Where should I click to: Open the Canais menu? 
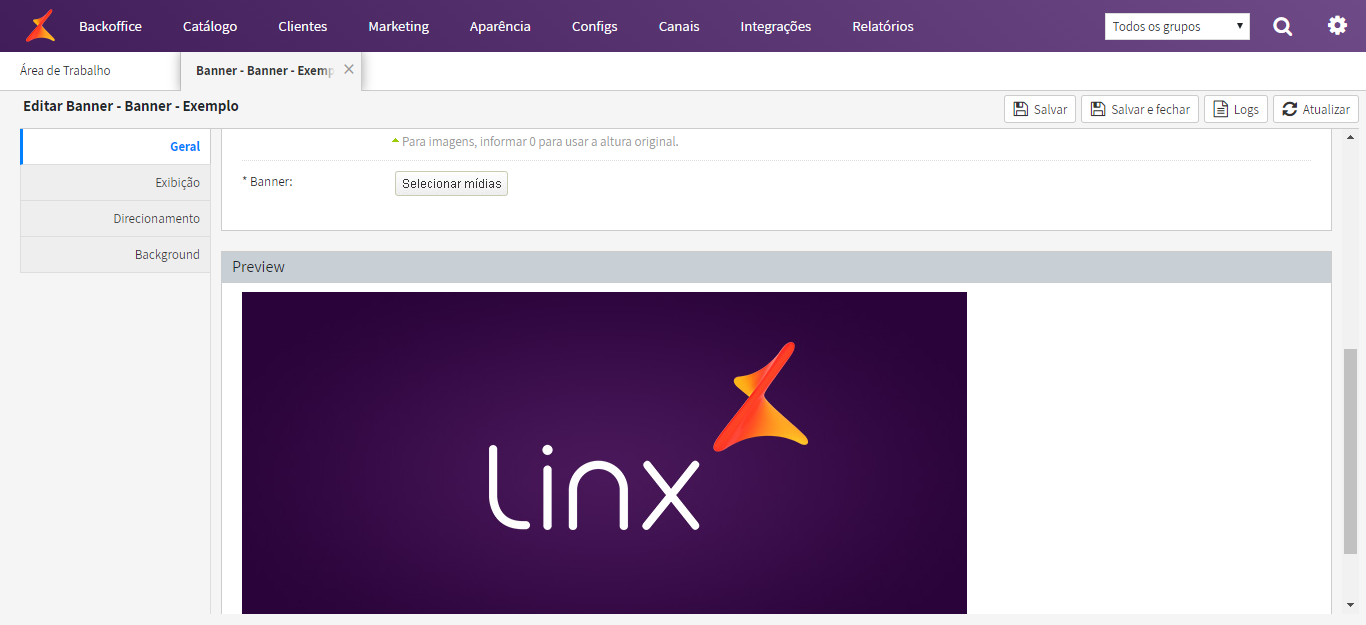point(679,26)
